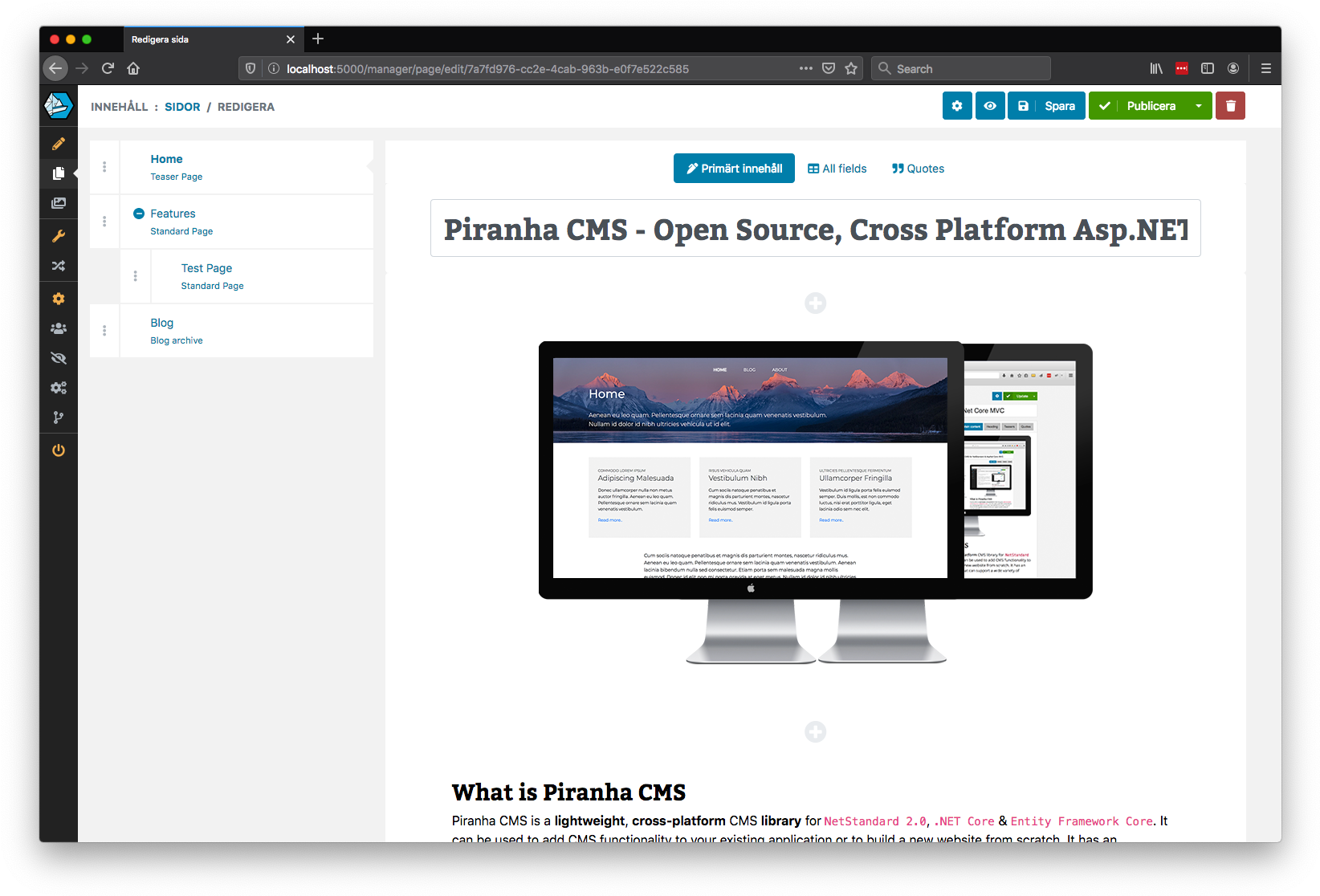Screen dimensions: 1320x896
Task: Click the Spara save button
Action: [1047, 106]
